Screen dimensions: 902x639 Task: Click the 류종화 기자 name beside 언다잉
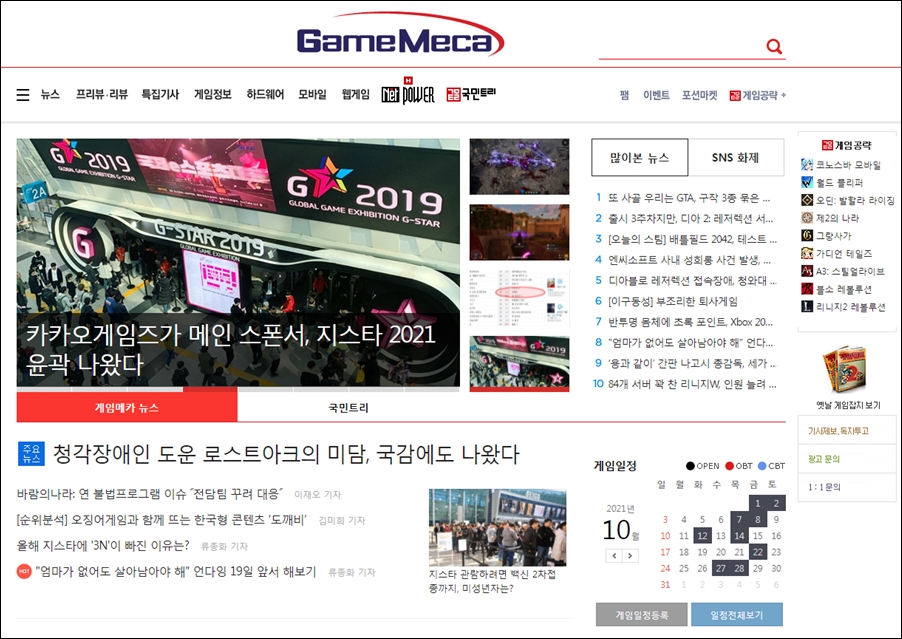[x=351, y=572]
